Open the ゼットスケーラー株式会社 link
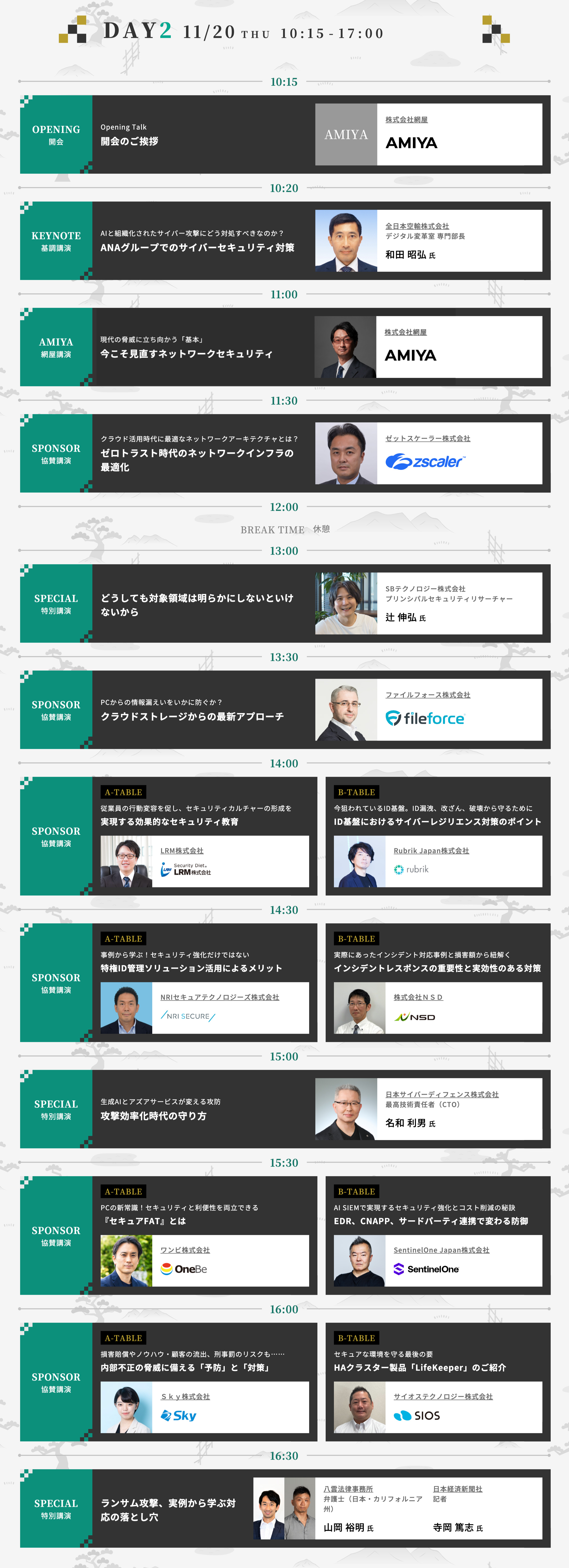Screen dimensions: 569x1568 tap(427, 438)
